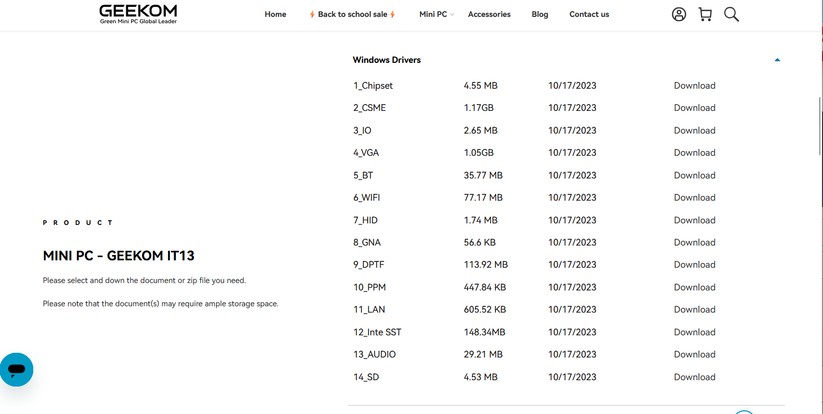Click the 1.17GB file size
This screenshot has height=414, width=823.
(478, 108)
